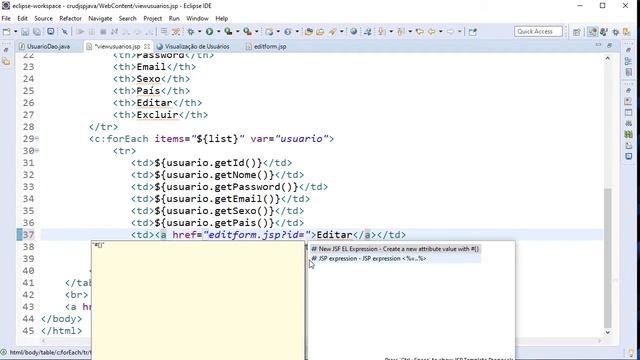This screenshot has height=360, width=640.
Task: Open the Servers view icon in right sidebar
Action: (x=629, y=124)
